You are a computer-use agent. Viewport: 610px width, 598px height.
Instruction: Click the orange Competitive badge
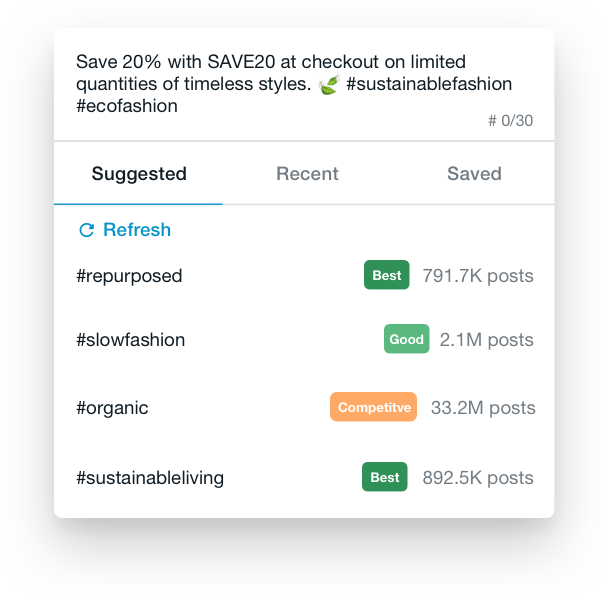(x=373, y=407)
